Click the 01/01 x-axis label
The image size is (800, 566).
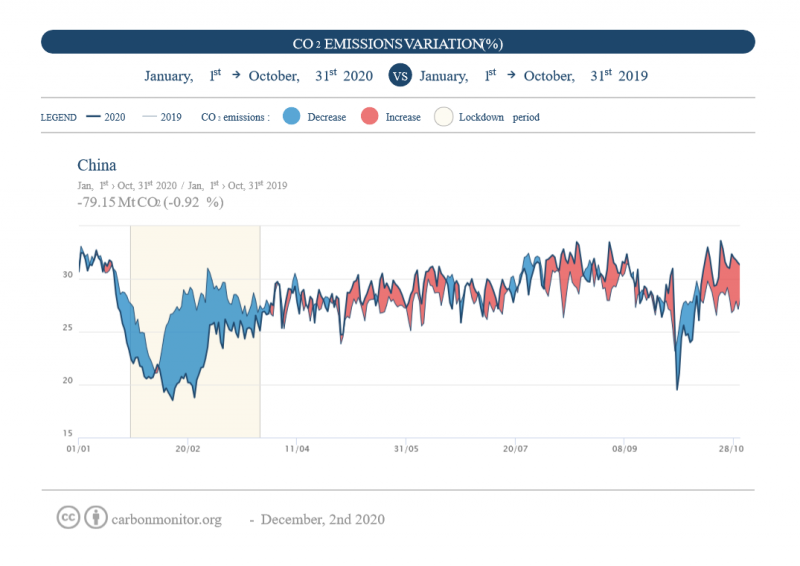[78, 449]
